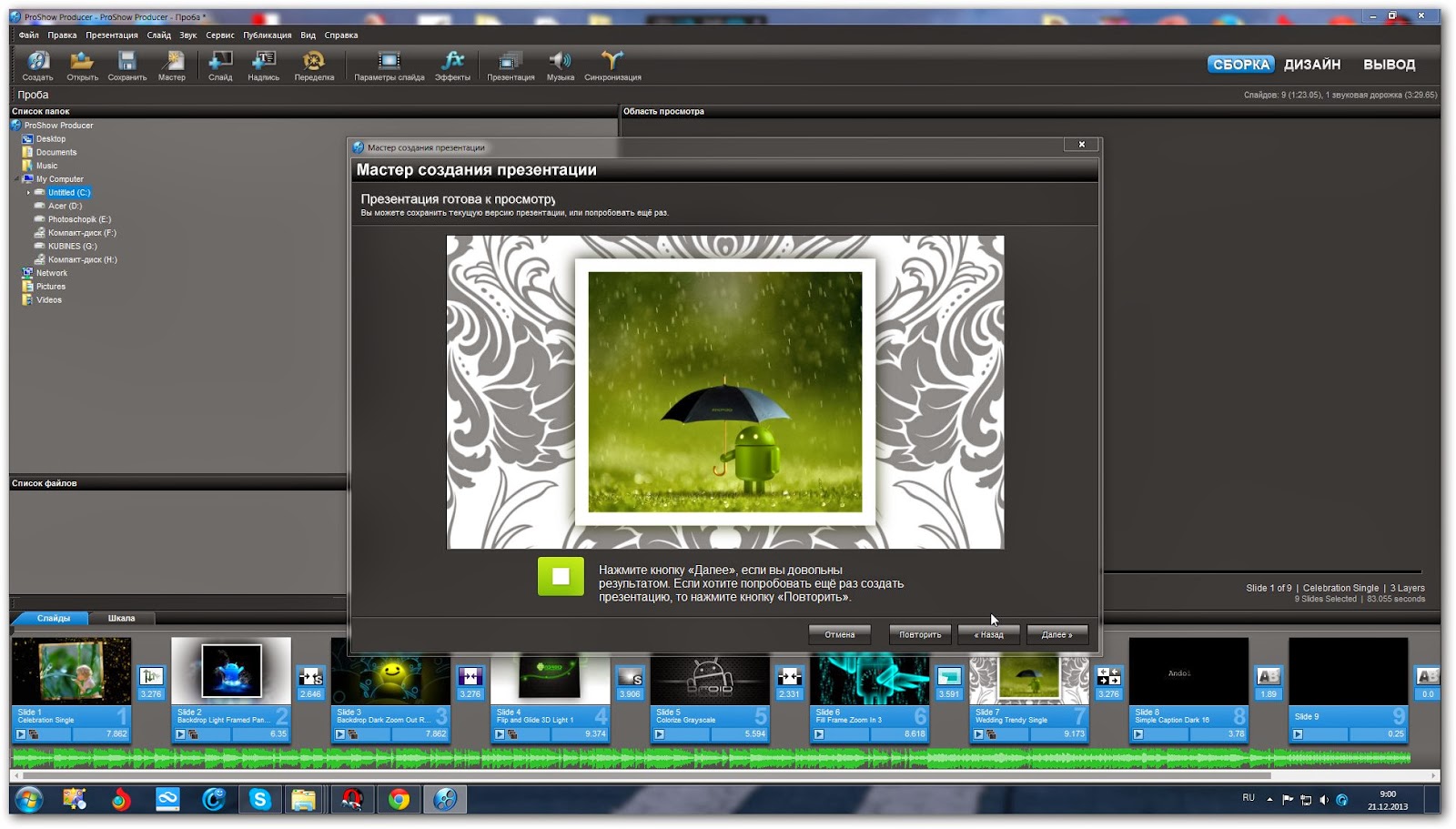Click the transition icon after Slide 6

click(949, 676)
